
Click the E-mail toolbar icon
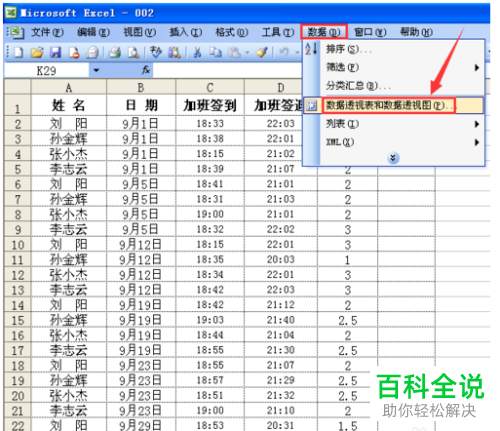click(x=92, y=52)
